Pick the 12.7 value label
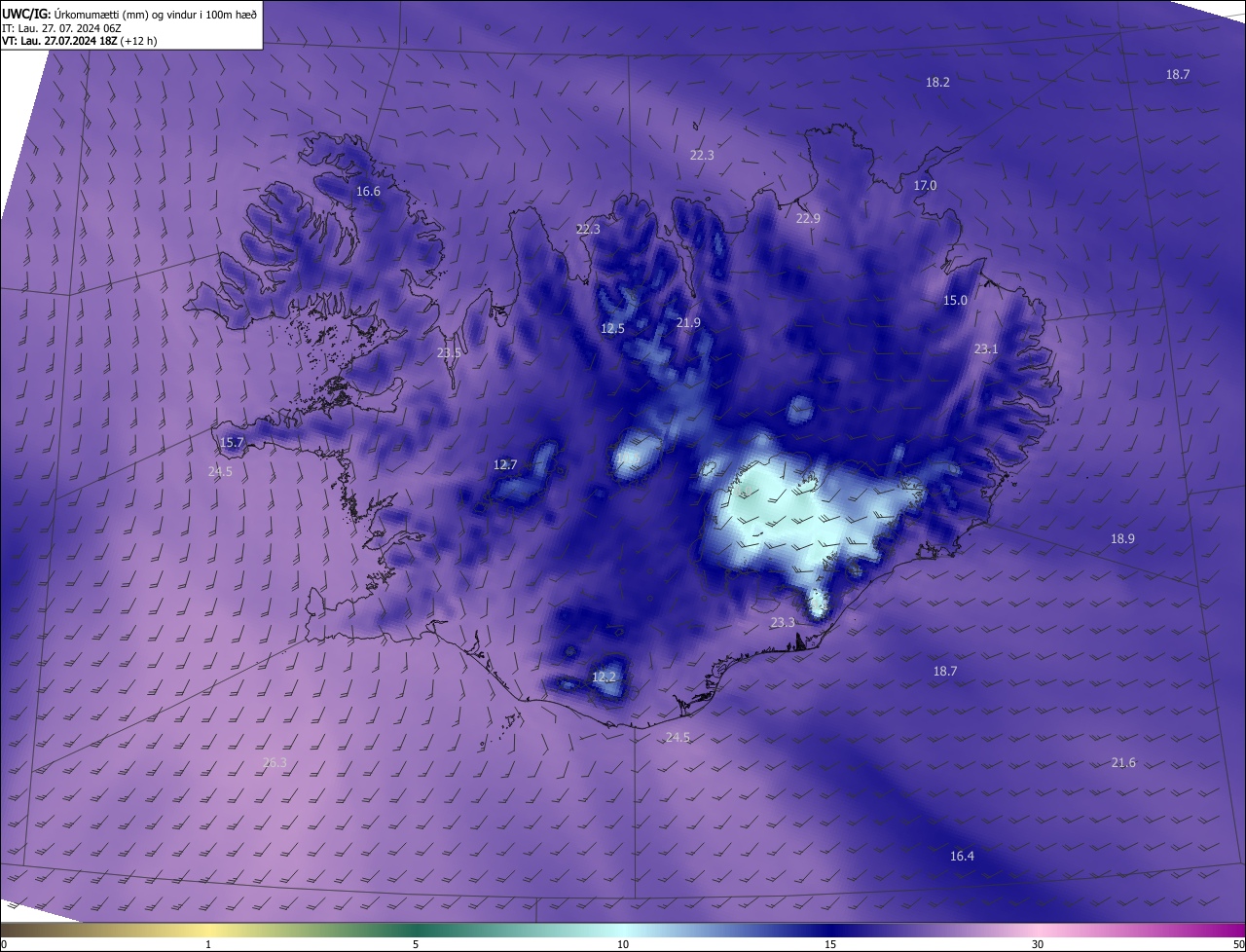This screenshot has height=952, width=1246. tap(505, 465)
